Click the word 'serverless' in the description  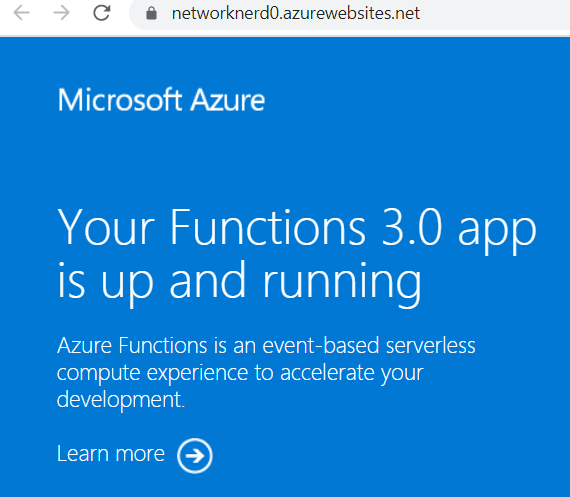(430, 345)
